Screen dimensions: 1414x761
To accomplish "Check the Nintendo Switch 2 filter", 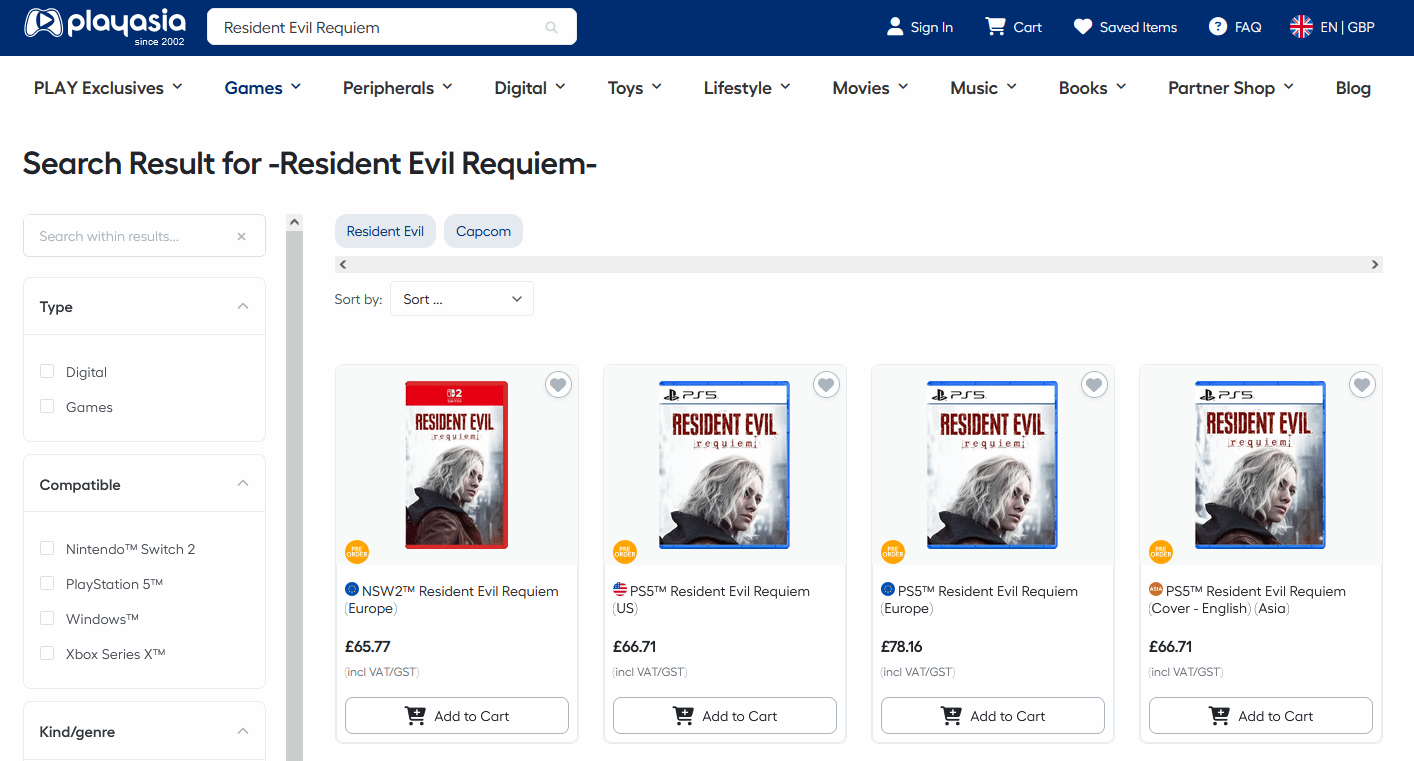I will [x=47, y=548].
